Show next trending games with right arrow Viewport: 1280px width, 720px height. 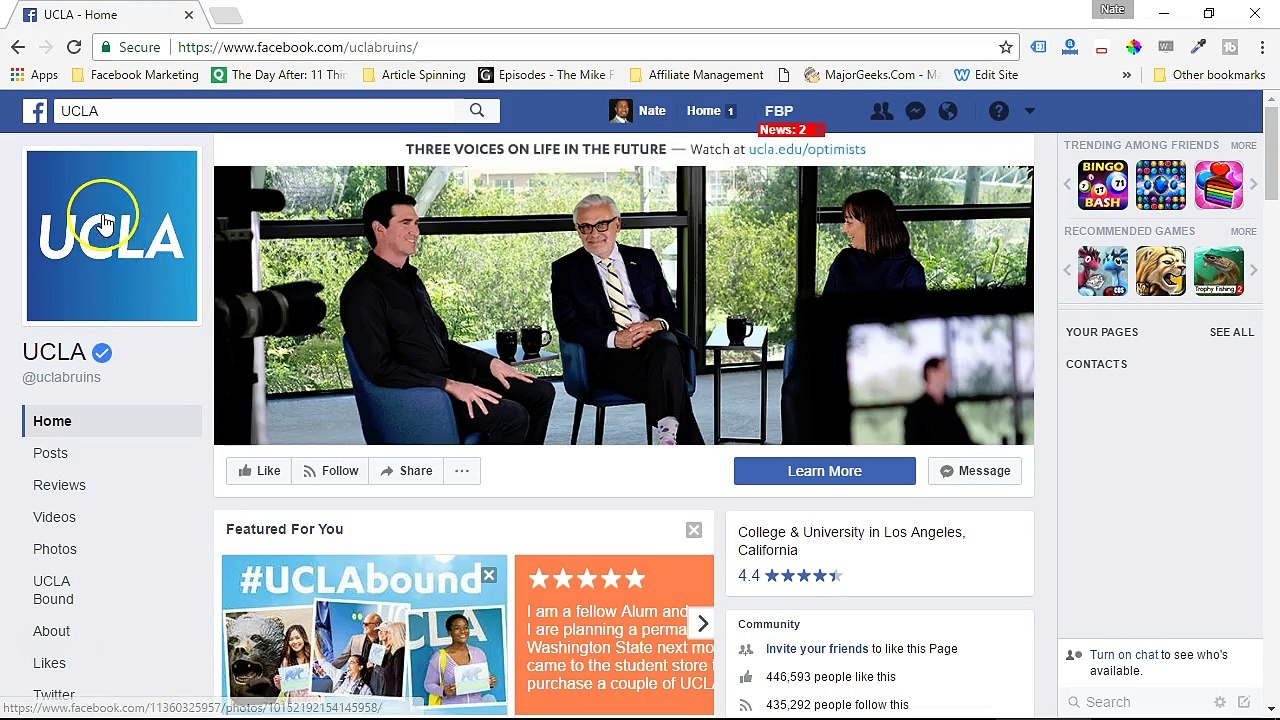tap(1253, 185)
